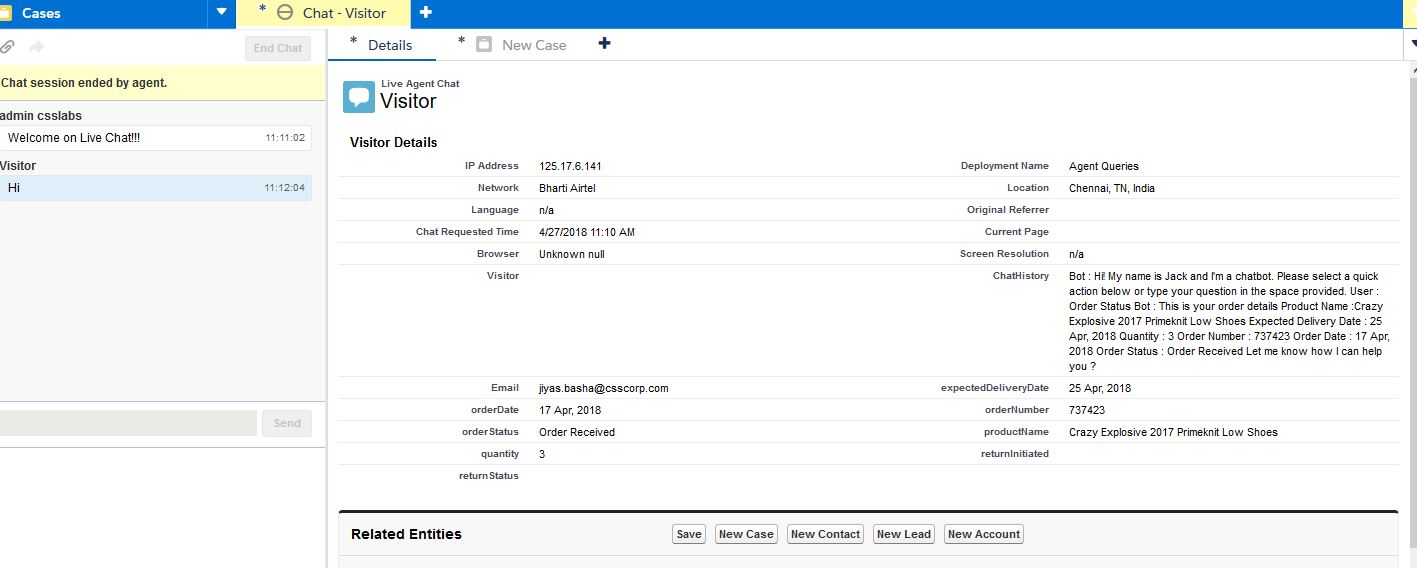Select the Details subtab
Image resolution: width=1417 pixels, height=568 pixels.
[x=389, y=45]
